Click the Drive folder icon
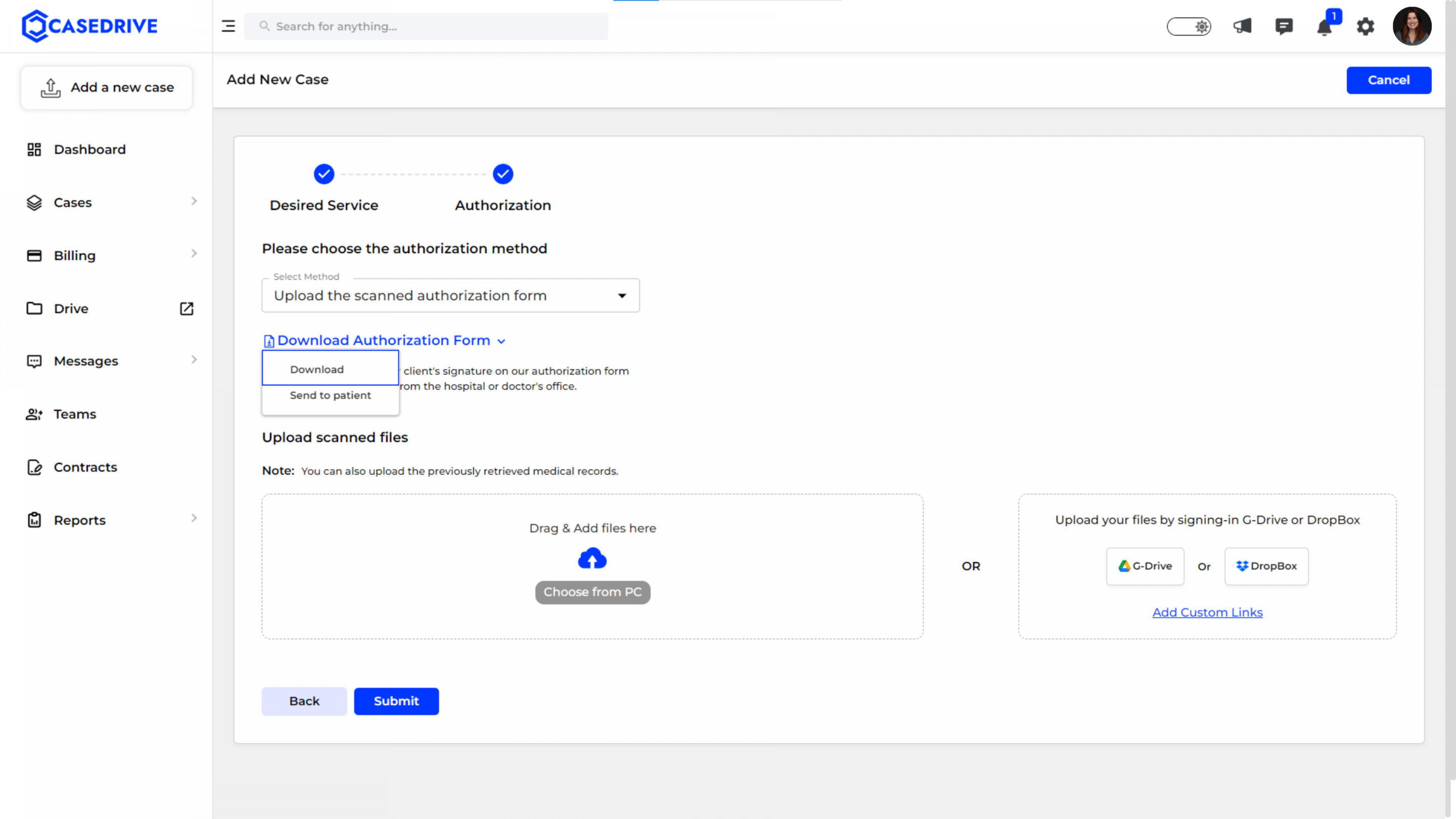 point(34,308)
